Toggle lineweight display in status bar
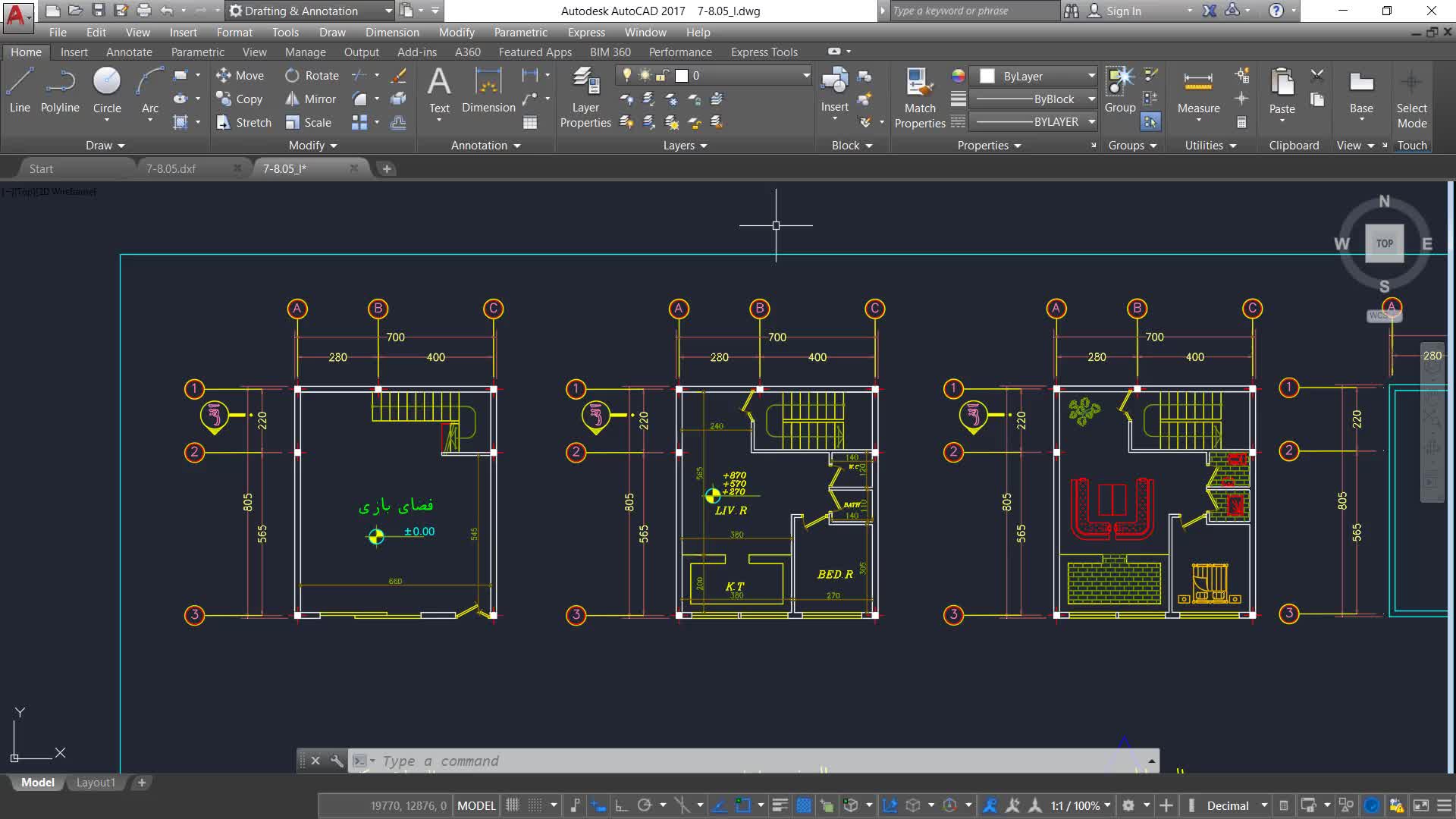Screen dimensions: 1456x819 [780, 805]
